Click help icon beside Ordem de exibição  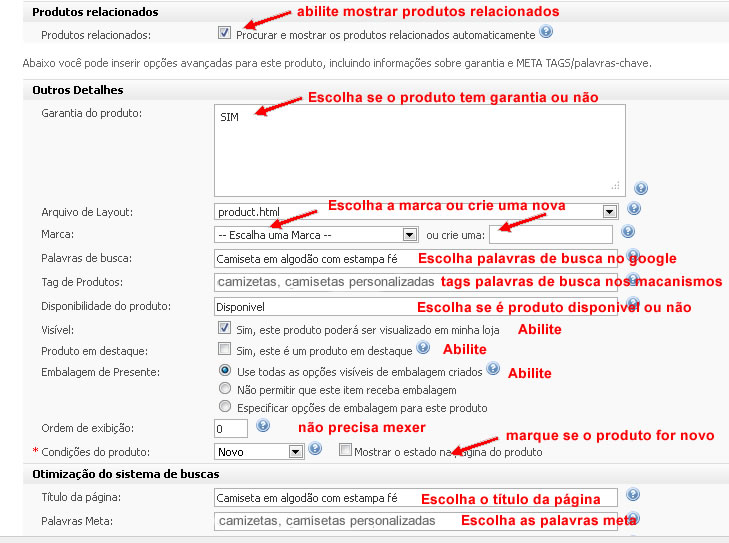tap(263, 426)
